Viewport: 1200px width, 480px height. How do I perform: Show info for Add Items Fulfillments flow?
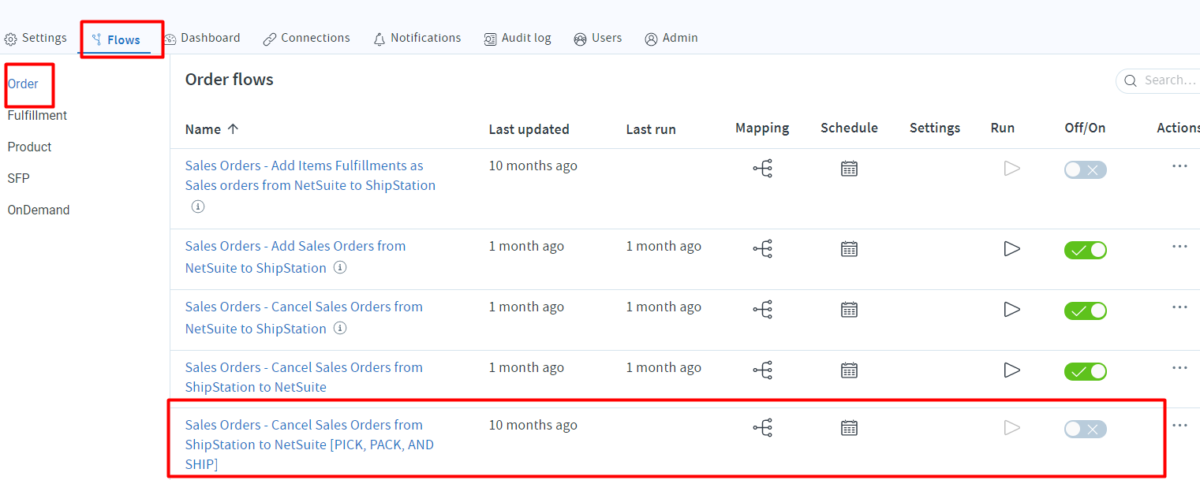[198, 207]
